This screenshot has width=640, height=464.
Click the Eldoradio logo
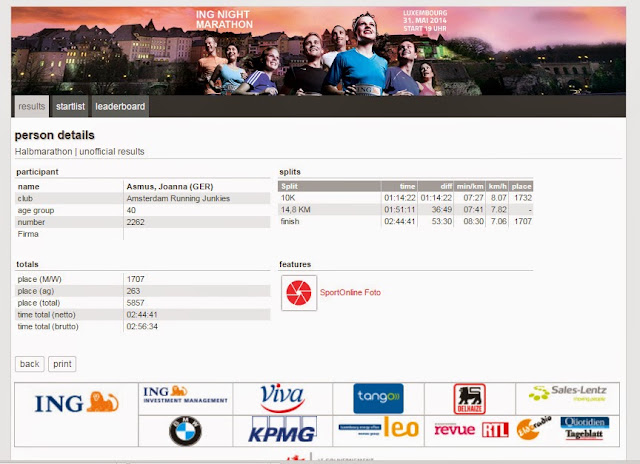click(533, 428)
